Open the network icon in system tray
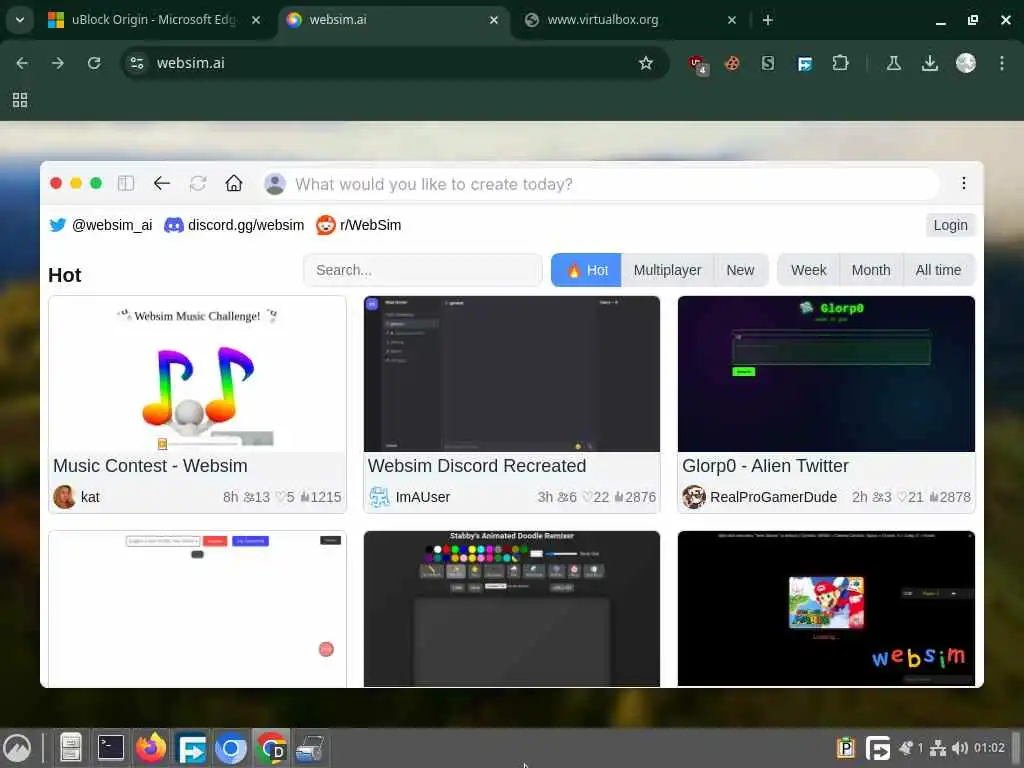The width and height of the screenshot is (1024, 768). 938,748
